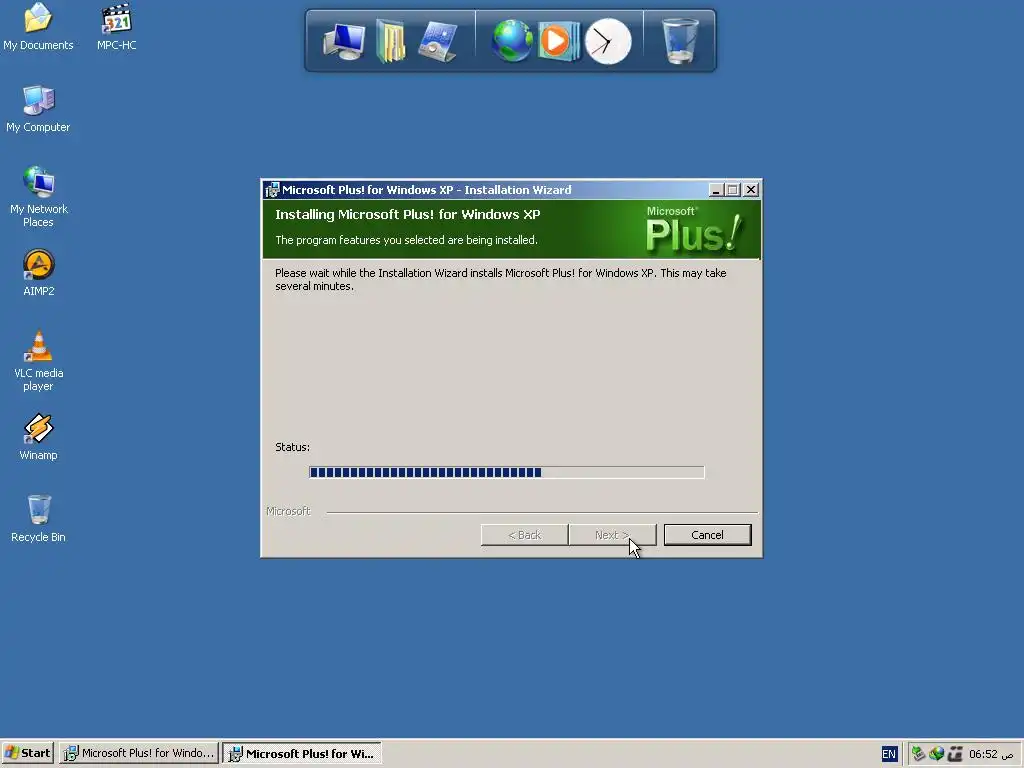Click the EN language indicator
The image size is (1024, 768).
click(x=889, y=754)
